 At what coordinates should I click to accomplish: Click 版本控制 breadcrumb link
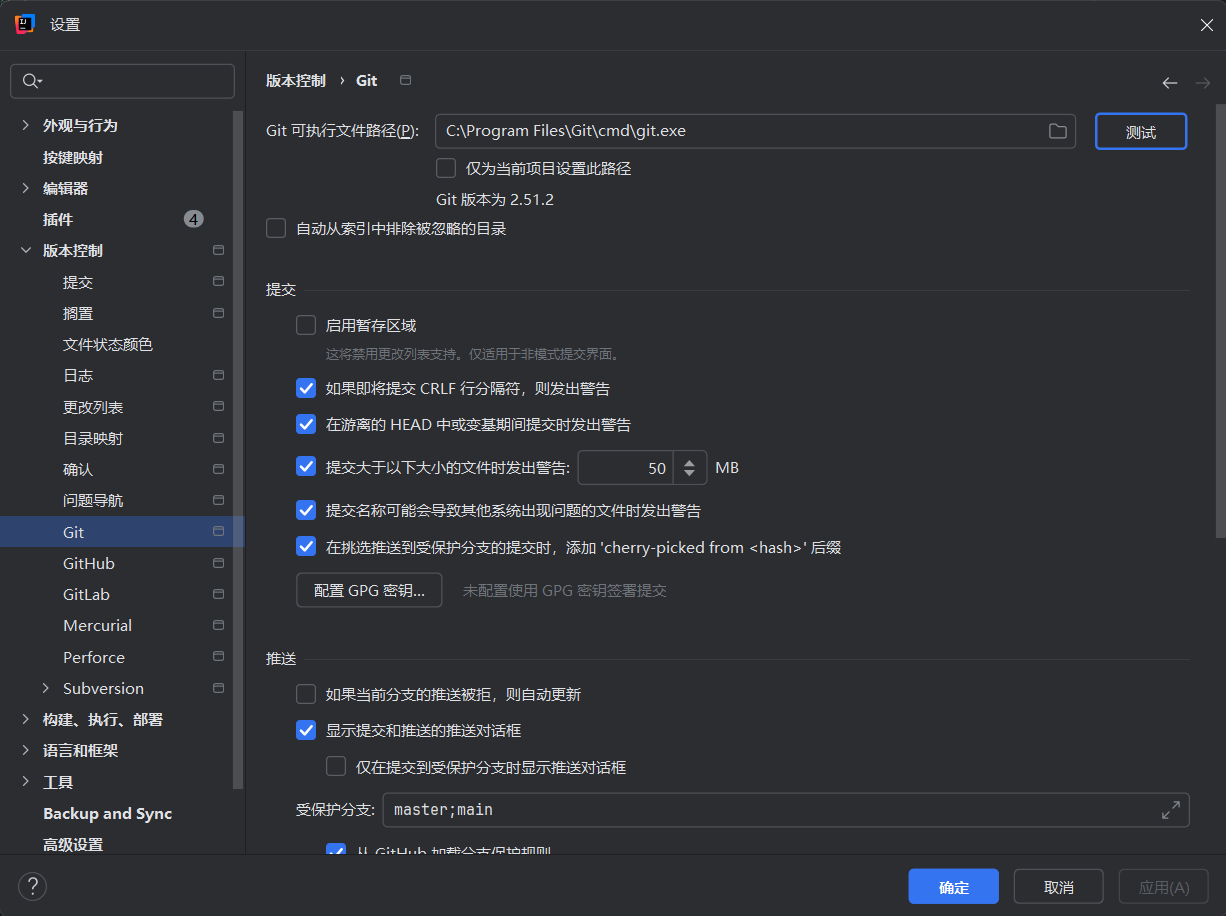[296, 80]
